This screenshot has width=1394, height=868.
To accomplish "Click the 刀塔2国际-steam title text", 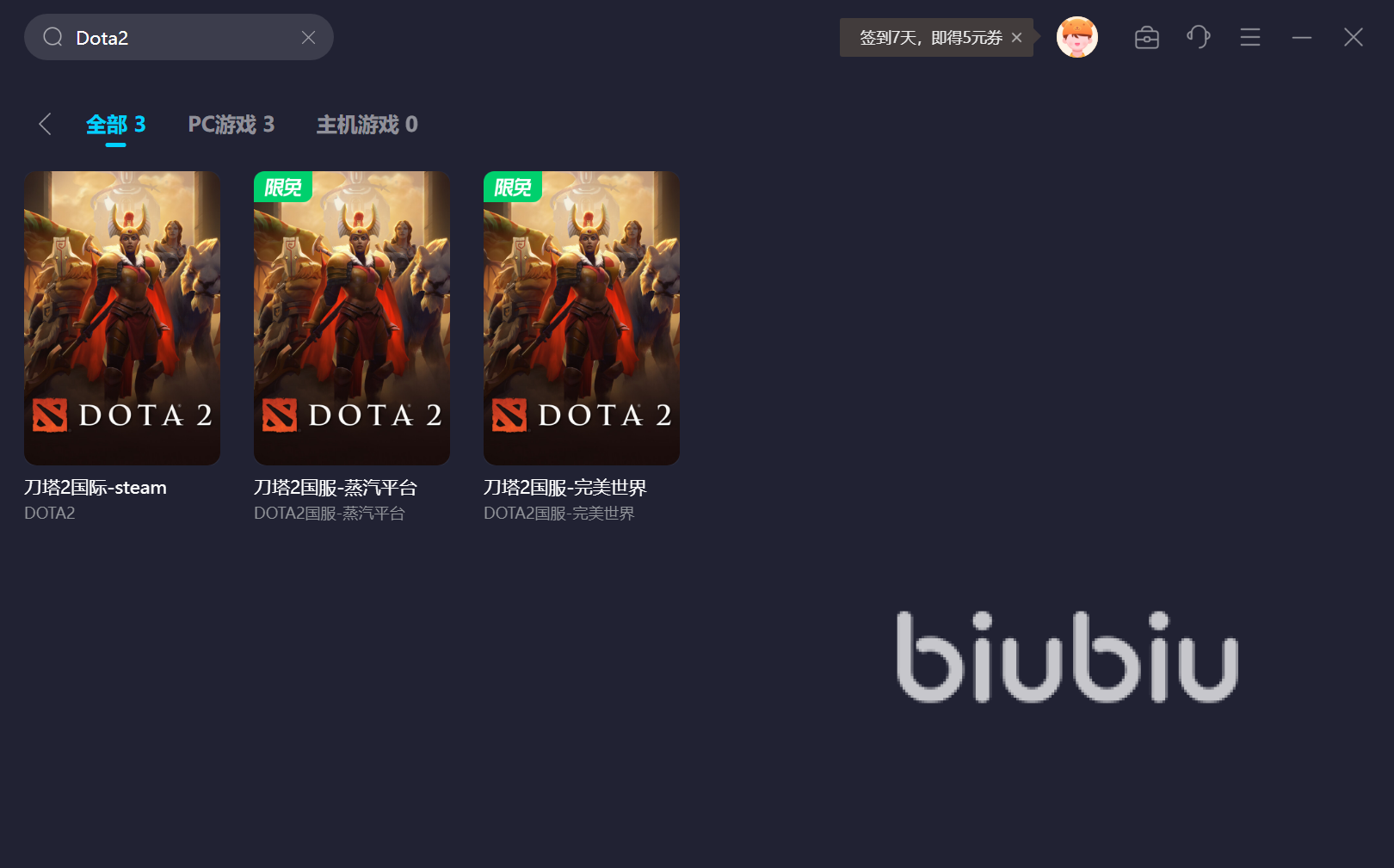I will pos(96,488).
